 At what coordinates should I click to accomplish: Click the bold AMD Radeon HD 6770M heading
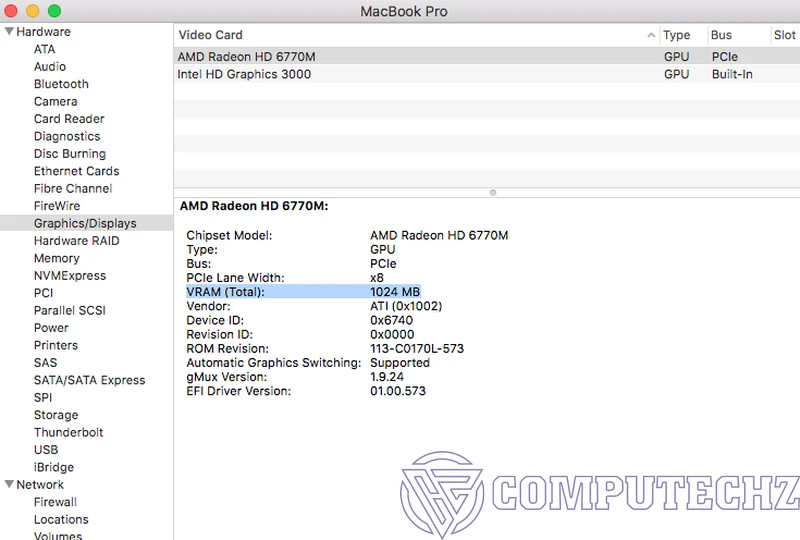coord(254,206)
